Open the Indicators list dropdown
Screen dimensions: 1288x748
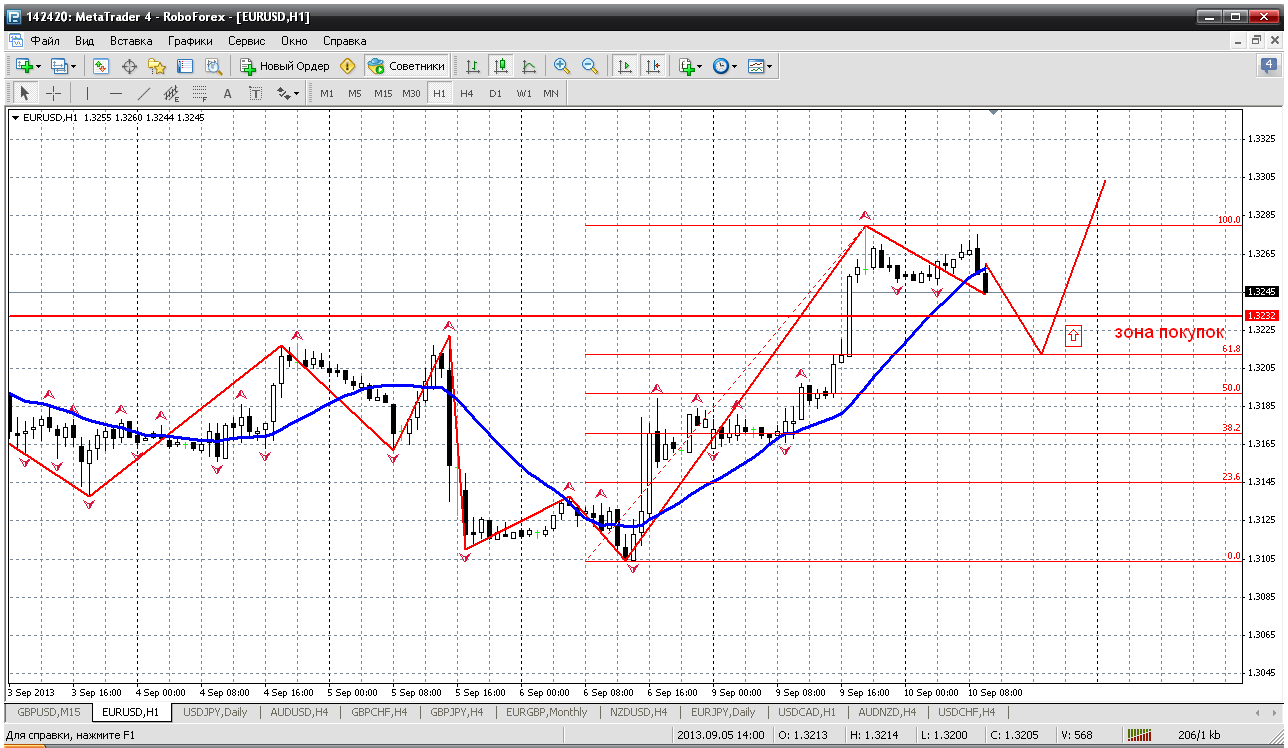[690, 66]
